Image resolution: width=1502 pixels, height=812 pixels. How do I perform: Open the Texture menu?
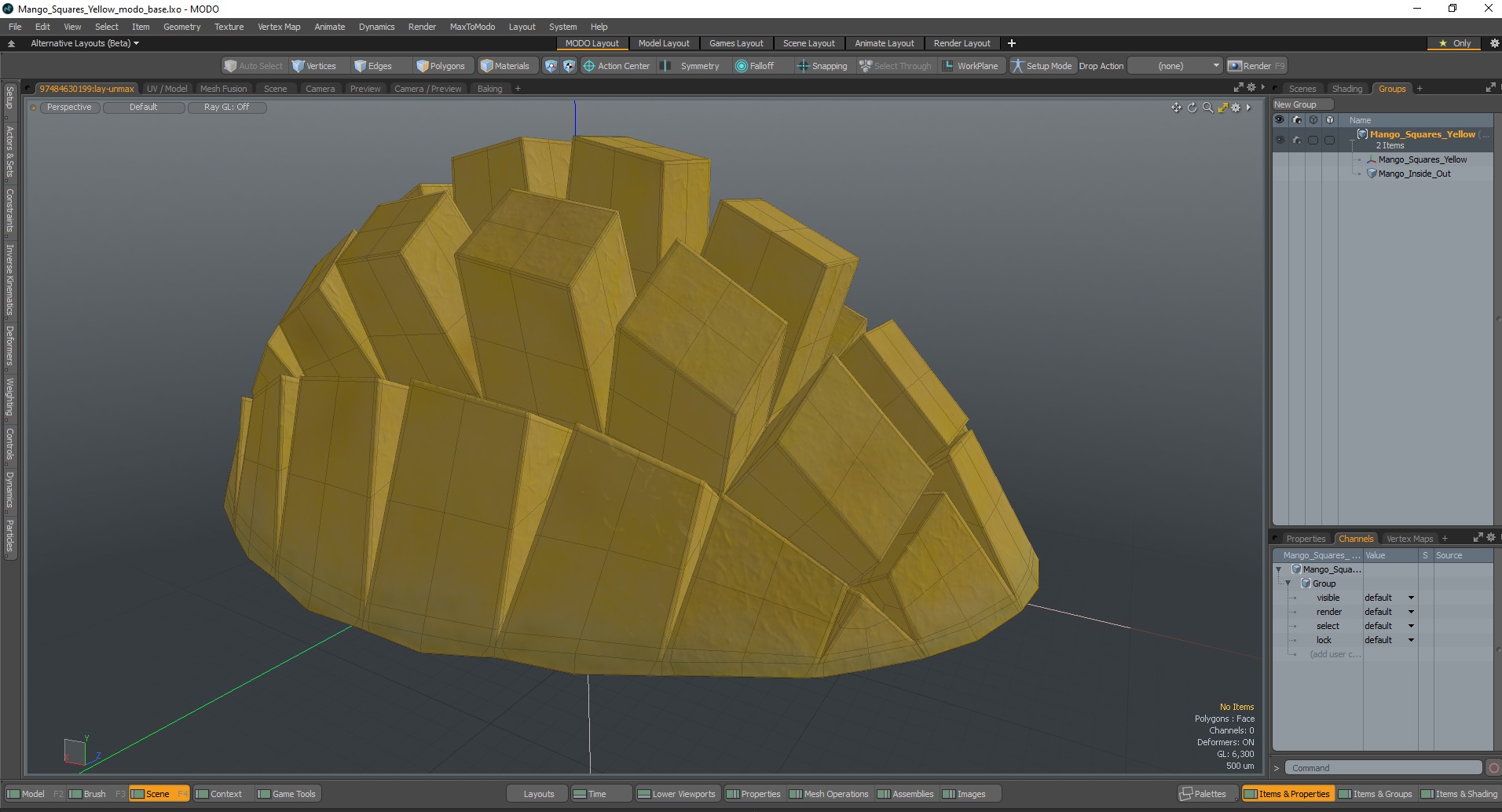(x=229, y=27)
